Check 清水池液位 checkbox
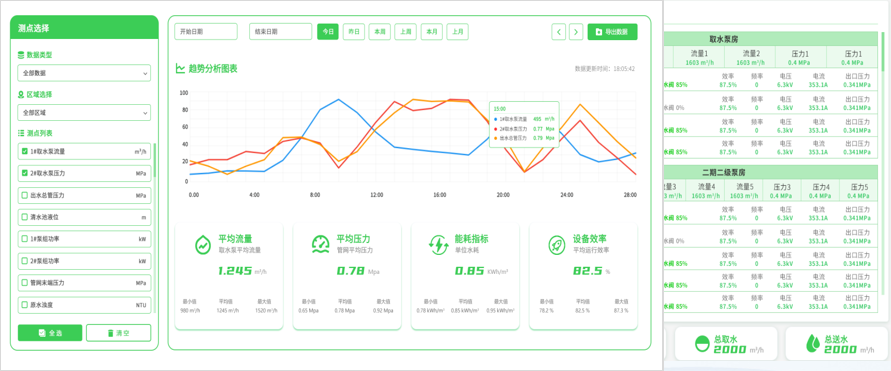Screen dimensions: 891x371 [x=24, y=216]
